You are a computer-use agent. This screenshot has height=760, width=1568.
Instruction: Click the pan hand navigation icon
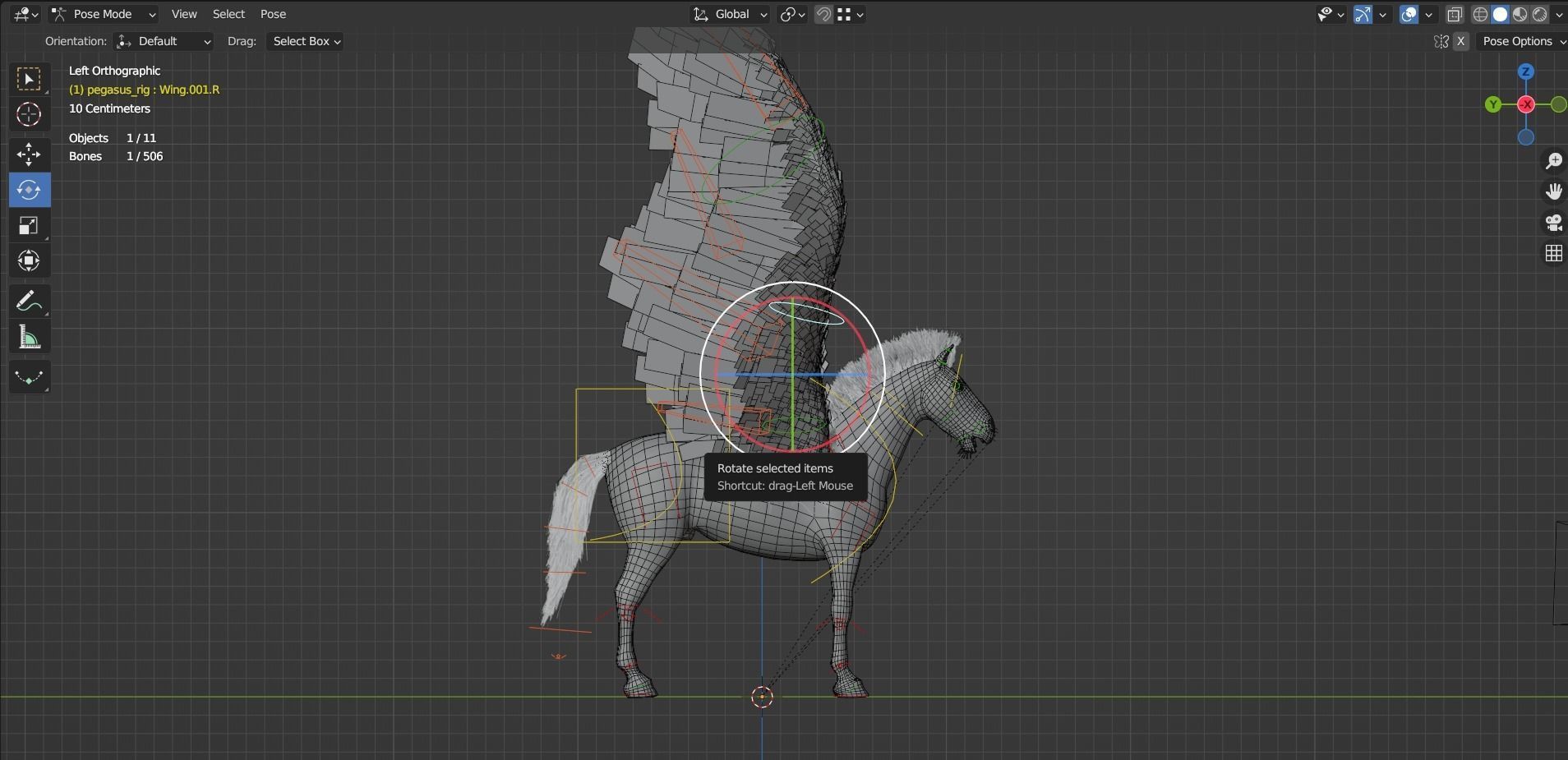click(1553, 191)
